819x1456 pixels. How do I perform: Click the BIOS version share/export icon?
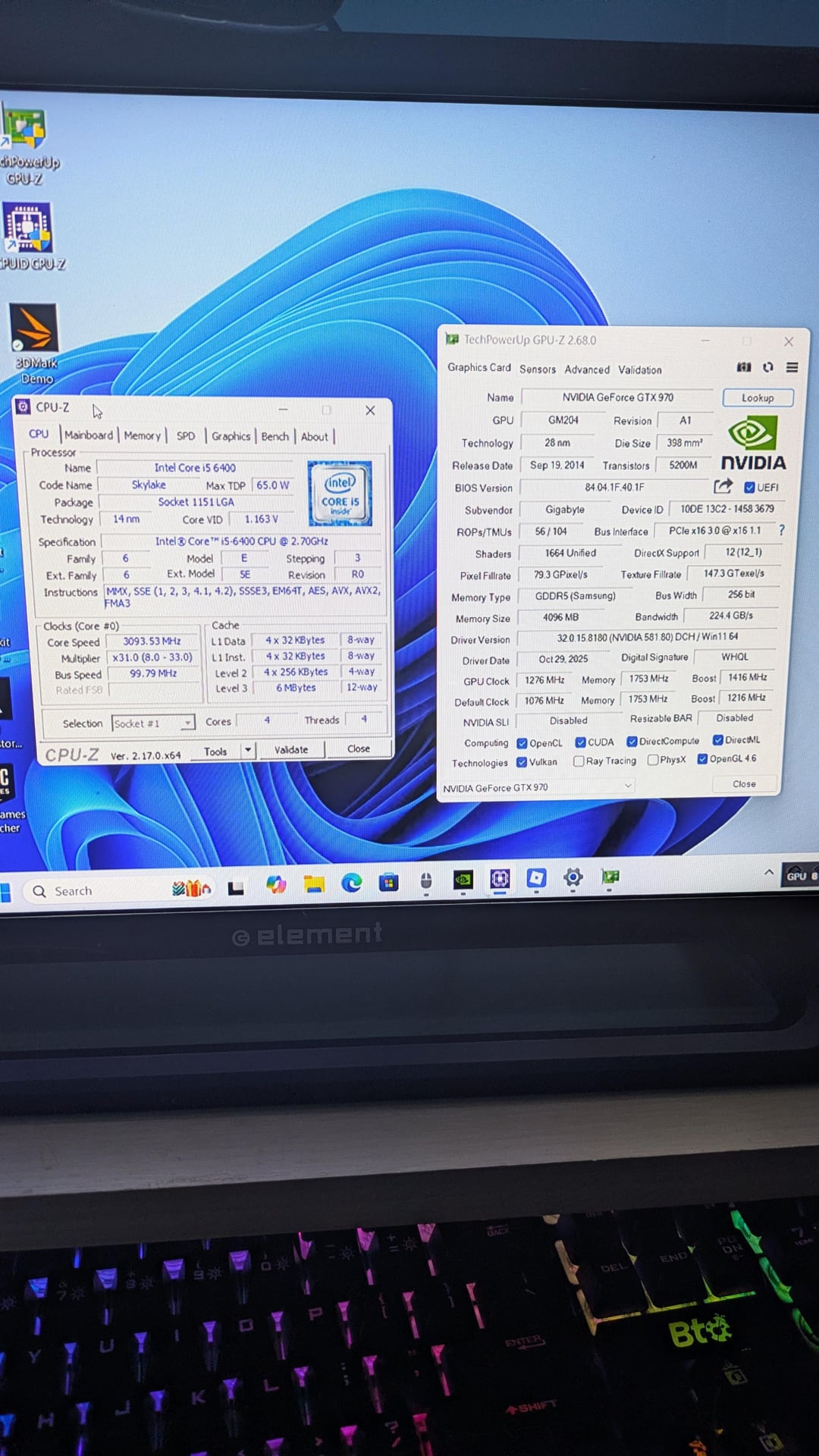723,486
